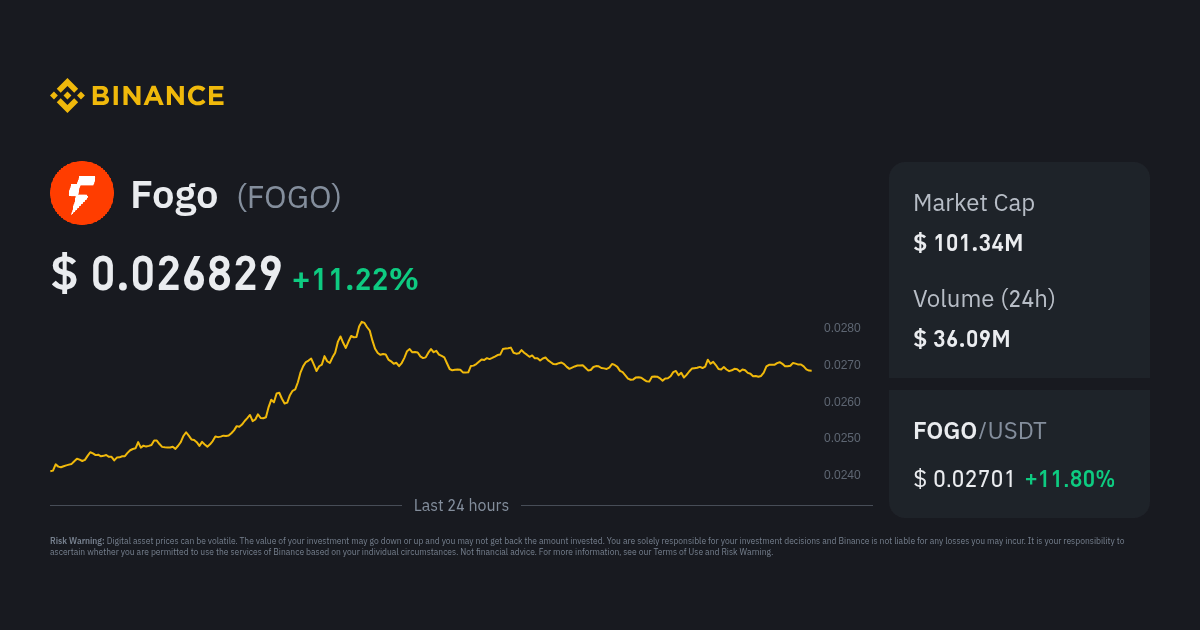Click the Market Cap label
Viewport: 1200px width, 630px height.
974,203
